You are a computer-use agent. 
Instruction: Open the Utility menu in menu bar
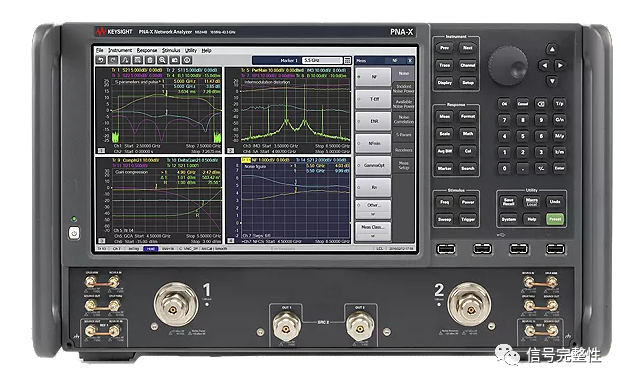[191, 50]
